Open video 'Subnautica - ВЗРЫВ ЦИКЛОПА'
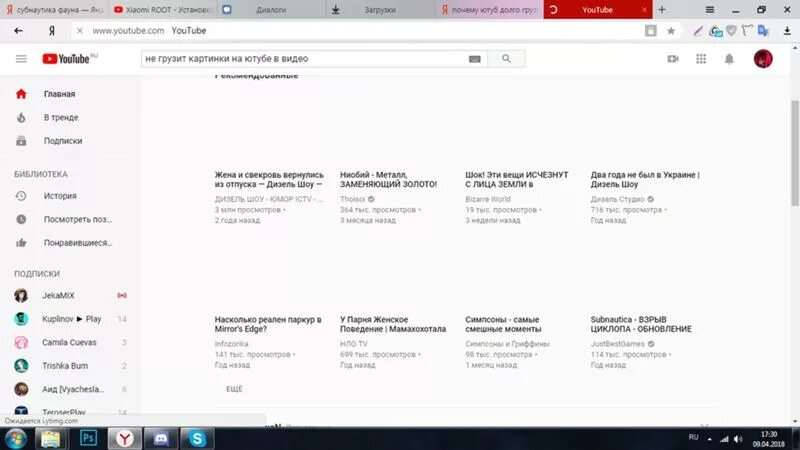800x450 pixels. 641,324
